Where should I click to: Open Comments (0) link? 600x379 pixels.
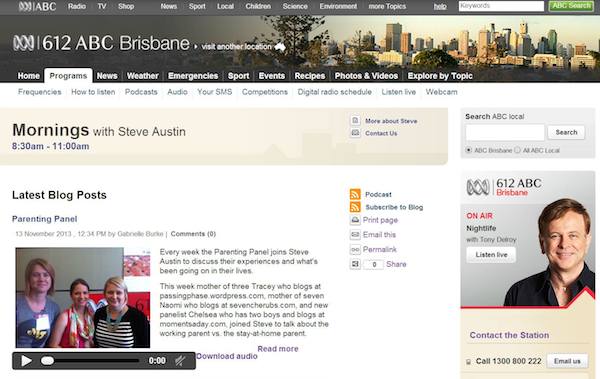click(193, 234)
